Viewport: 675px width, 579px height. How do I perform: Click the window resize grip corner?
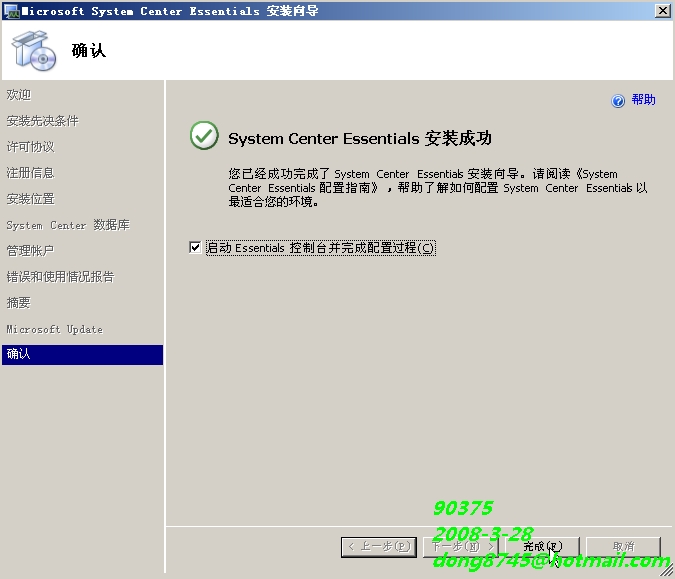[668, 571]
